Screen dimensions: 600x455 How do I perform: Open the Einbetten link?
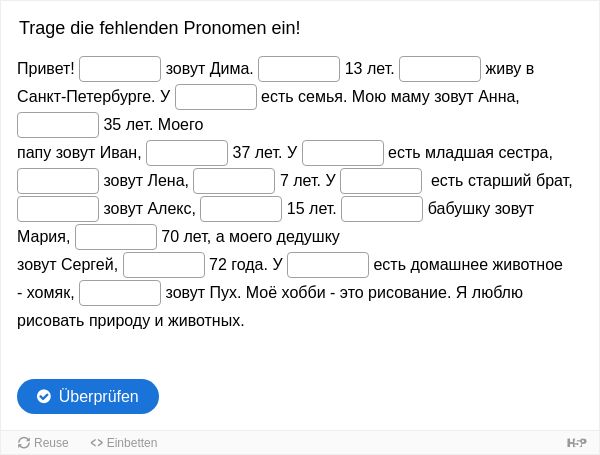coord(124,443)
